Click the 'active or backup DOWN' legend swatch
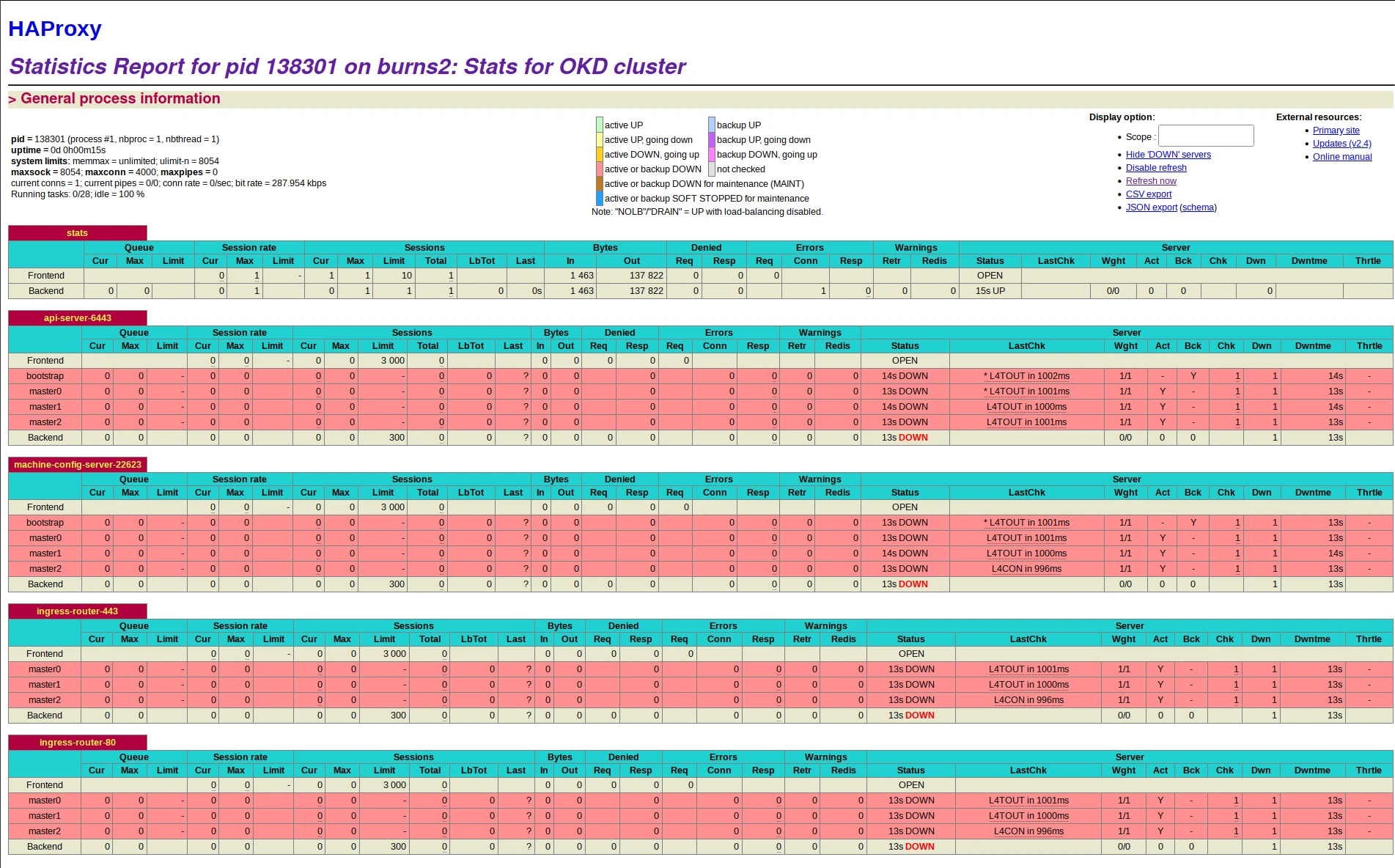This screenshot has width=1395, height=868. (x=600, y=169)
